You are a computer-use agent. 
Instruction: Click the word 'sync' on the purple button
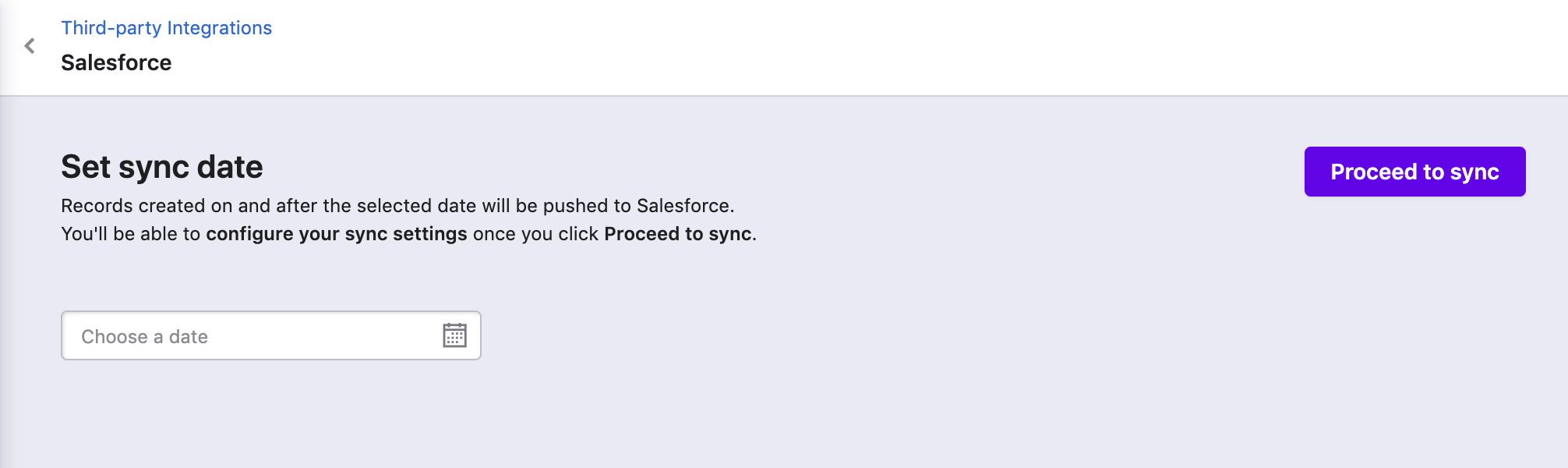tap(1474, 172)
